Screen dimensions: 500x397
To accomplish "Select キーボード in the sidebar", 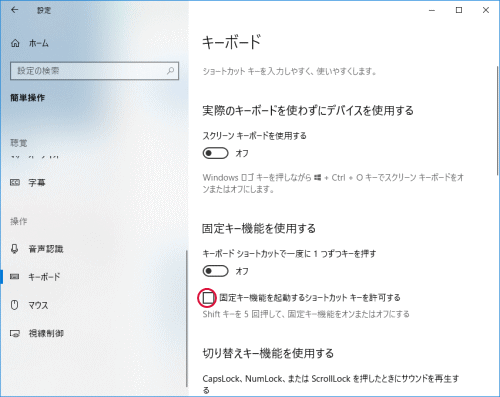I will click(x=44, y=276).
